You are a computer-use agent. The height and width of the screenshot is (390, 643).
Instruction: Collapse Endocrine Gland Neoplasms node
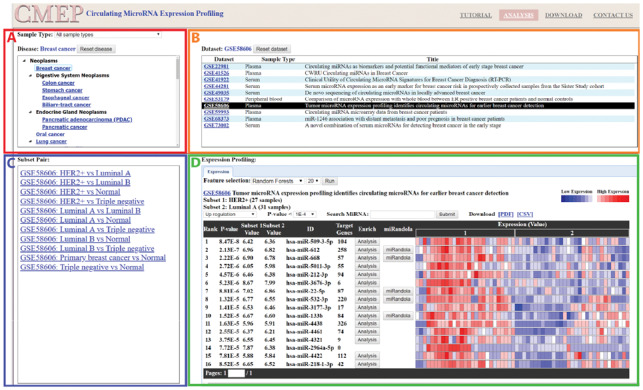tap(30, 112)
